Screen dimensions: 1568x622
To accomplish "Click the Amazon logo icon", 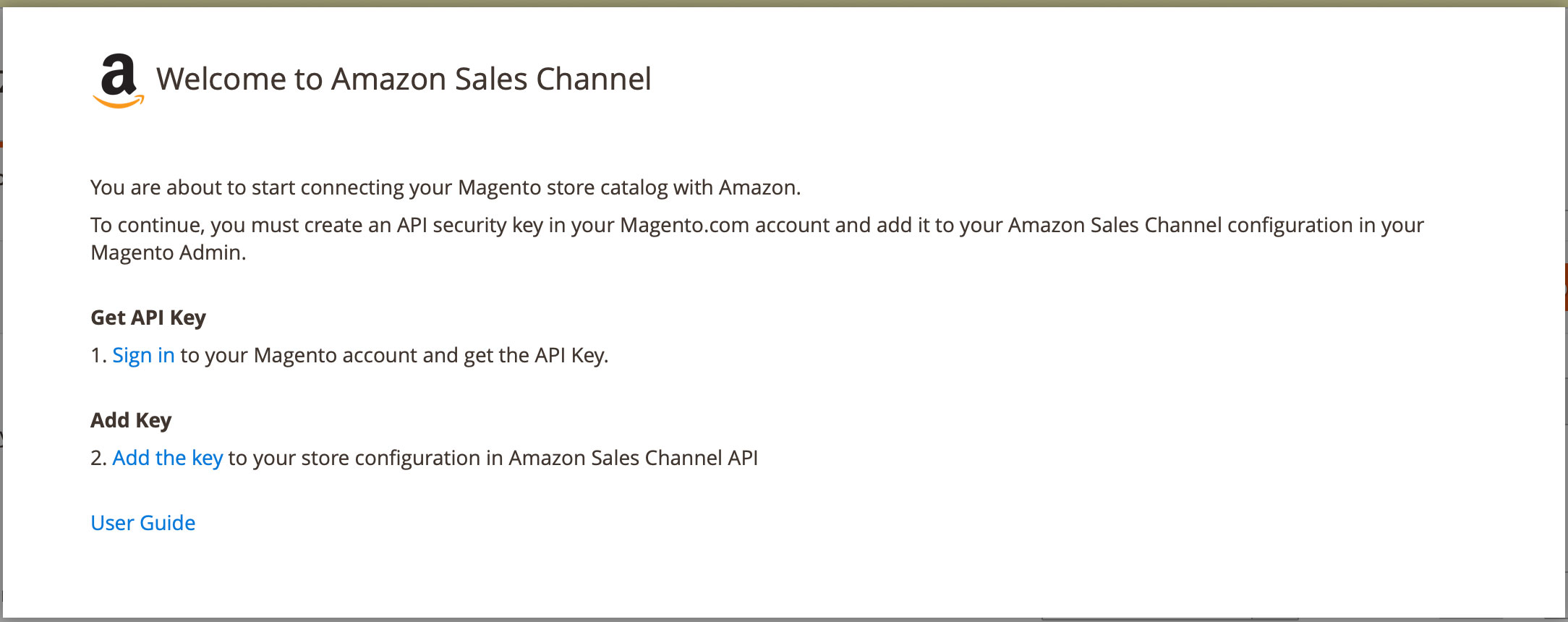I will pos(119,81).
